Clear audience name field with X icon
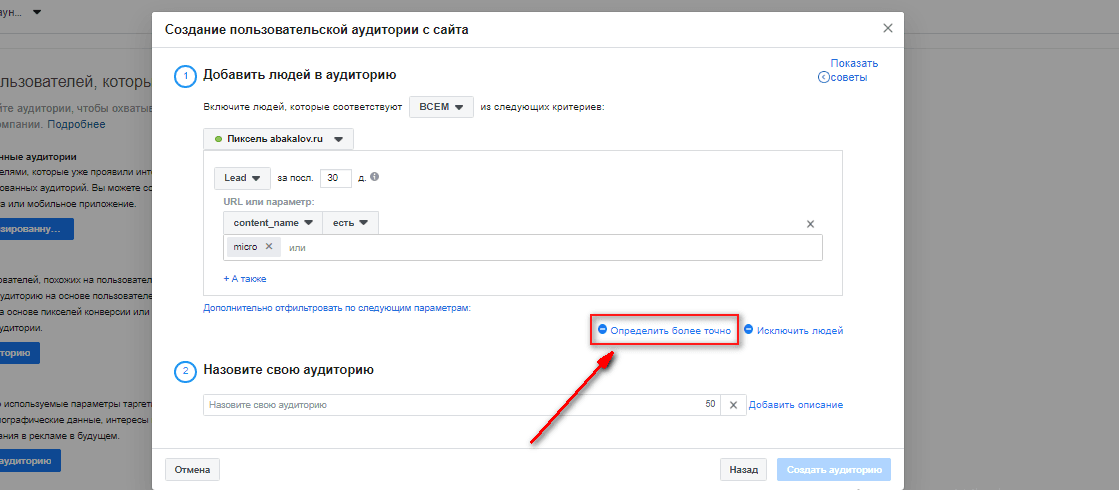 (x=733, y=405)
